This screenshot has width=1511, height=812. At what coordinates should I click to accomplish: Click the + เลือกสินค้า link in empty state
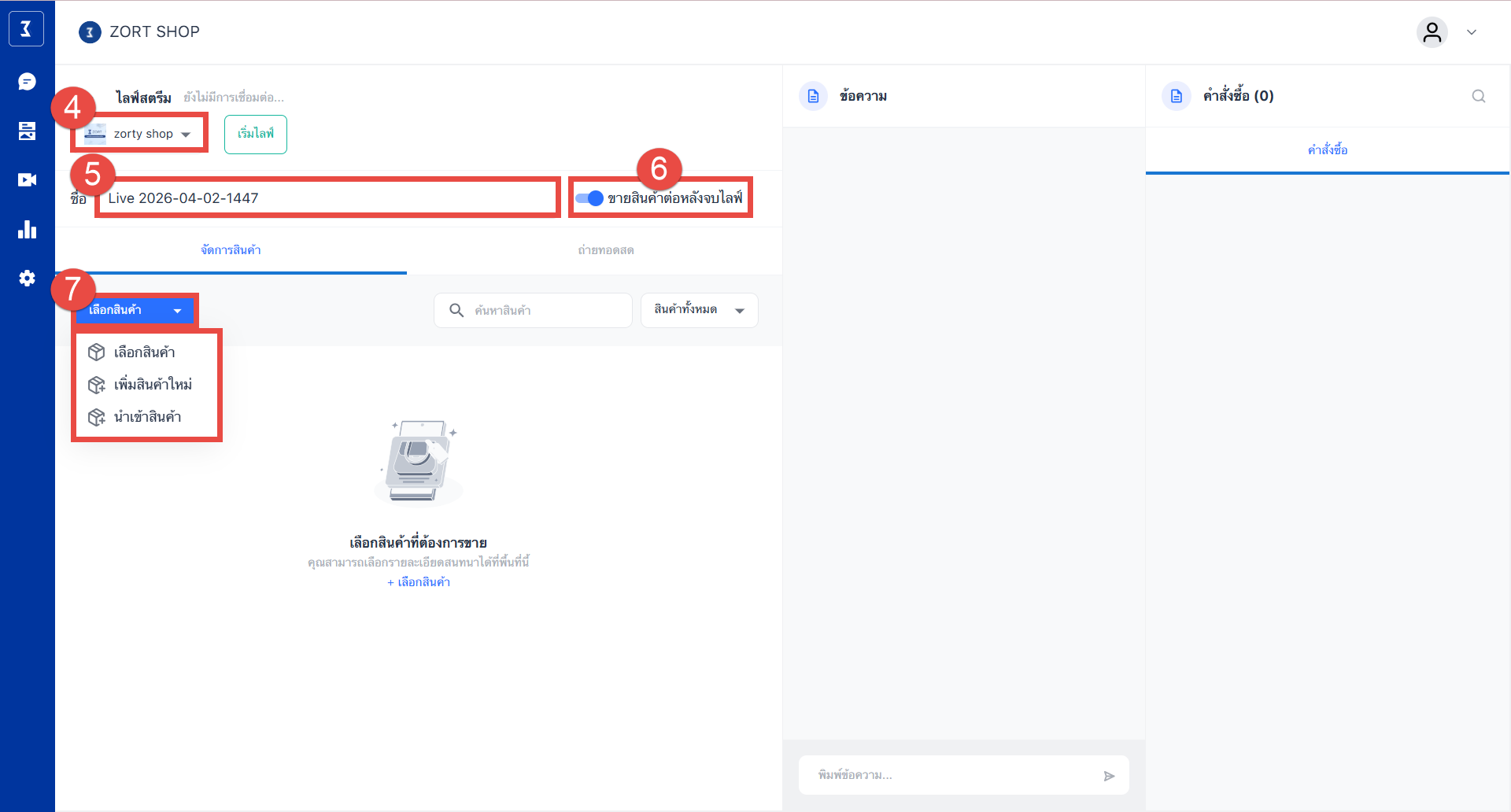(419, 582)
